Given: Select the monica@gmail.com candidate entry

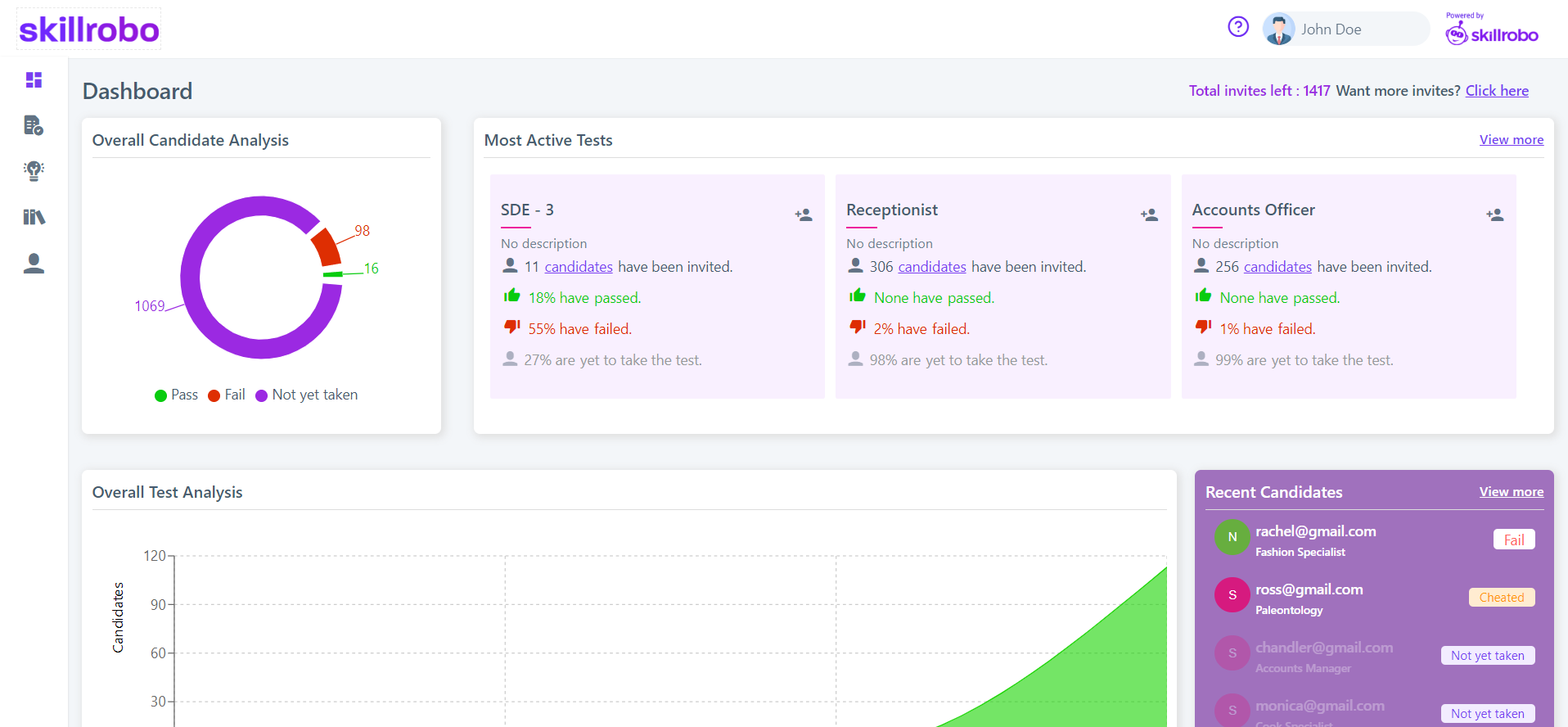Looking at the screenshot, I should click(x=1374, y=709).
